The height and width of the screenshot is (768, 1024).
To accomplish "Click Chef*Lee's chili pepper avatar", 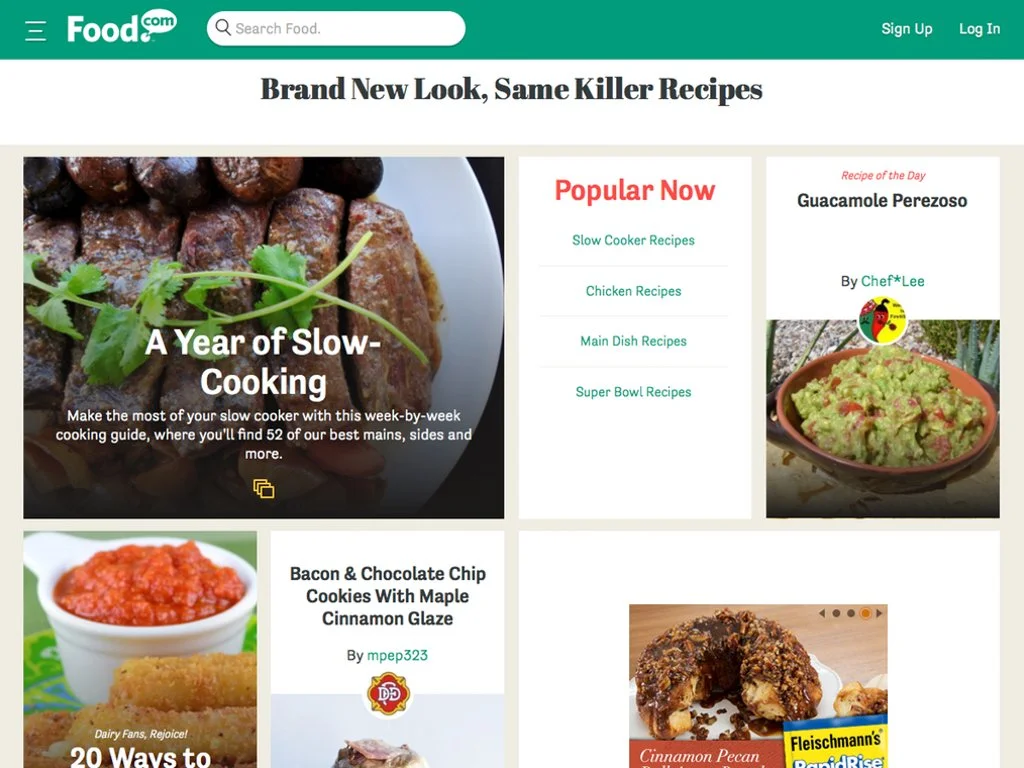I will coord(882,320).
